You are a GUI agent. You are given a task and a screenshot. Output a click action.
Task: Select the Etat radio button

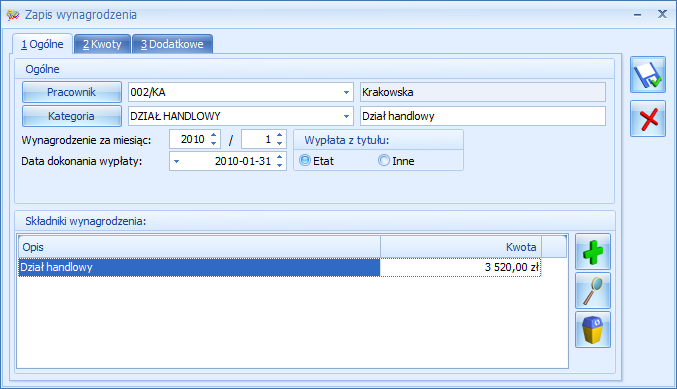pos(305,161)
